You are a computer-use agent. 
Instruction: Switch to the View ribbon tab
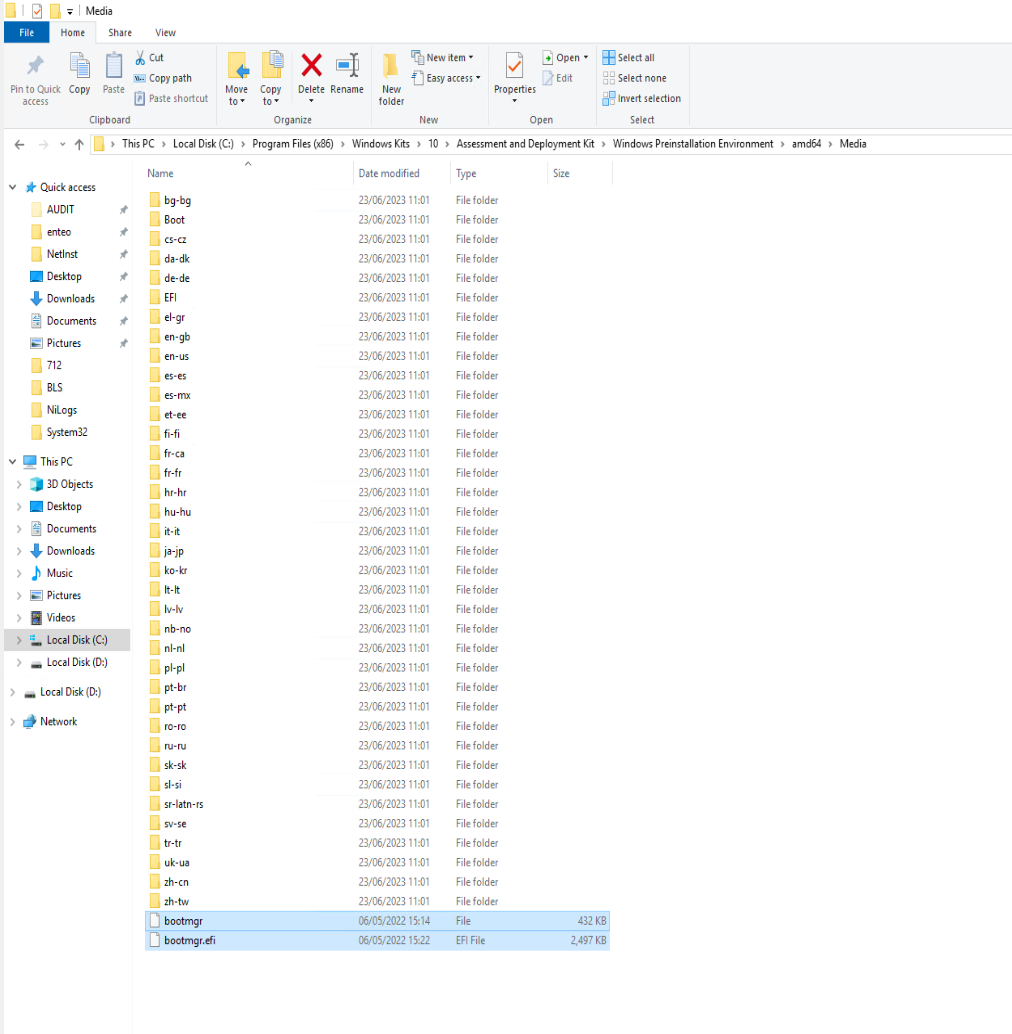165,33
